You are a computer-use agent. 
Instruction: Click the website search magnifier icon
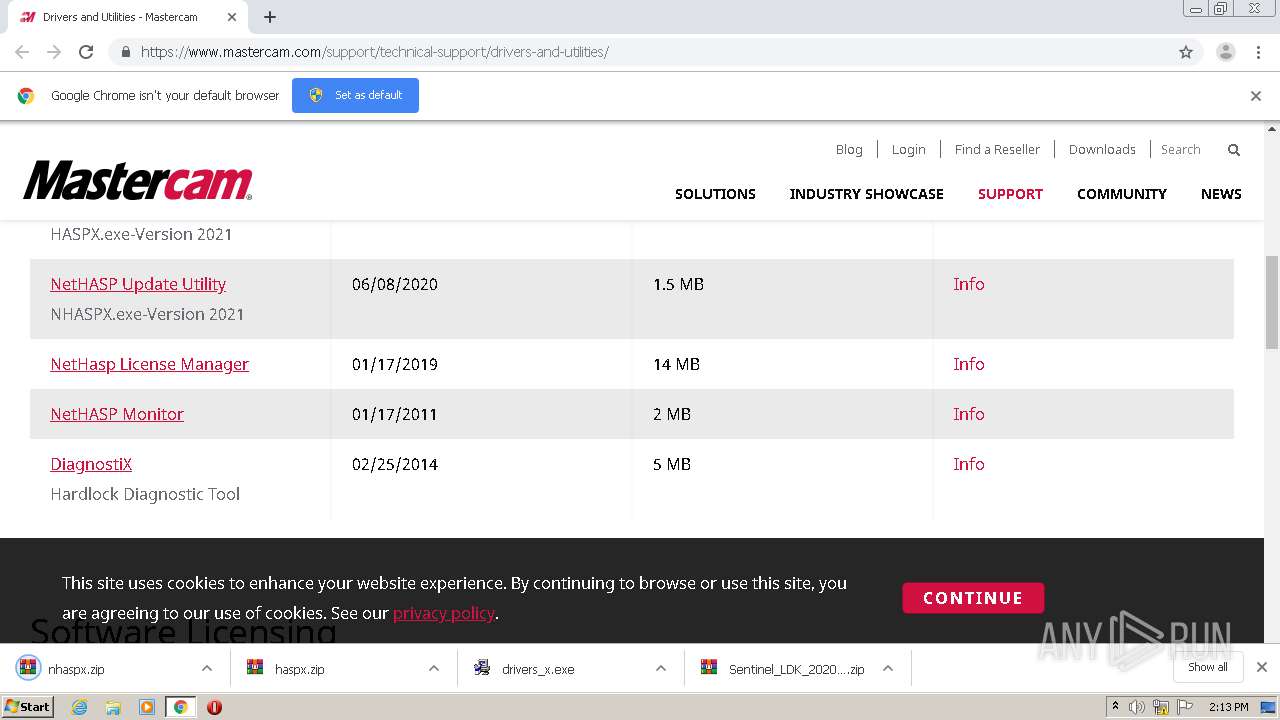pos(1234,150)
